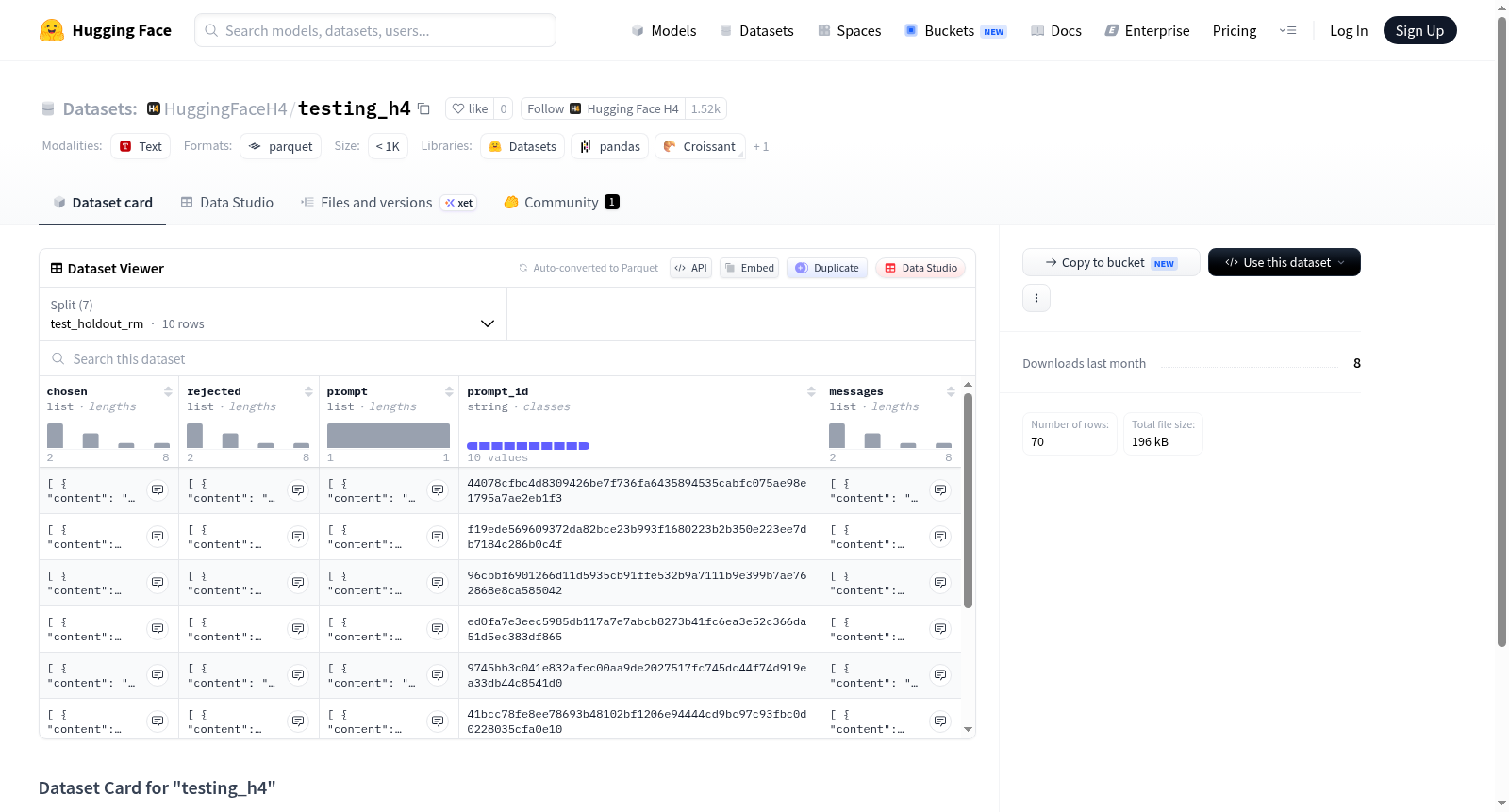Open Pricing page link

click(1235, 31)
